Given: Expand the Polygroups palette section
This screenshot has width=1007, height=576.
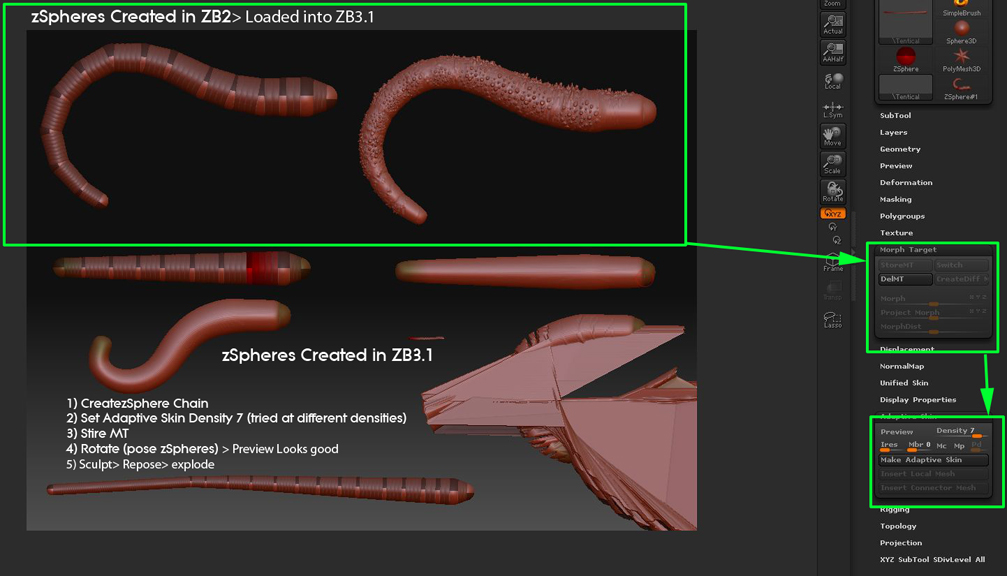Looking at the screenshot, I should [x=902, y=216].
